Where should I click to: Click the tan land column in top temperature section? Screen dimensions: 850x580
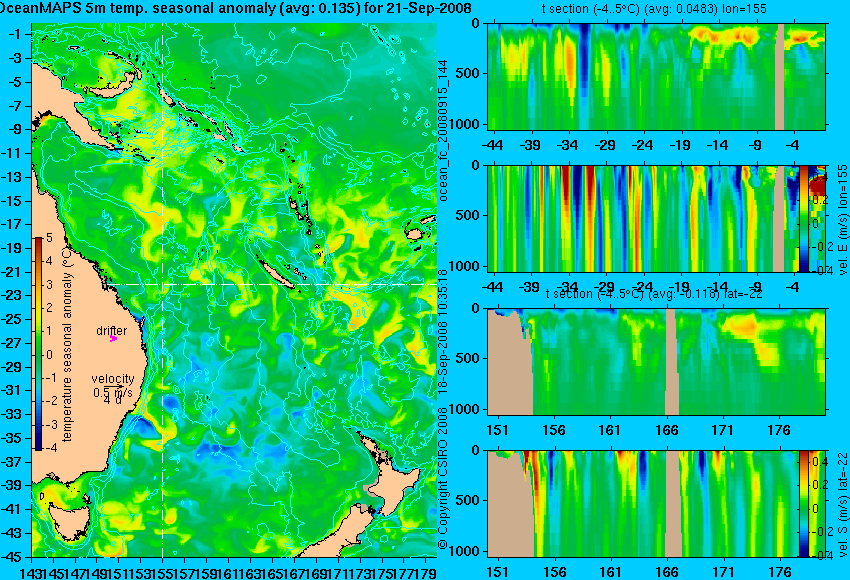point(780,76)
